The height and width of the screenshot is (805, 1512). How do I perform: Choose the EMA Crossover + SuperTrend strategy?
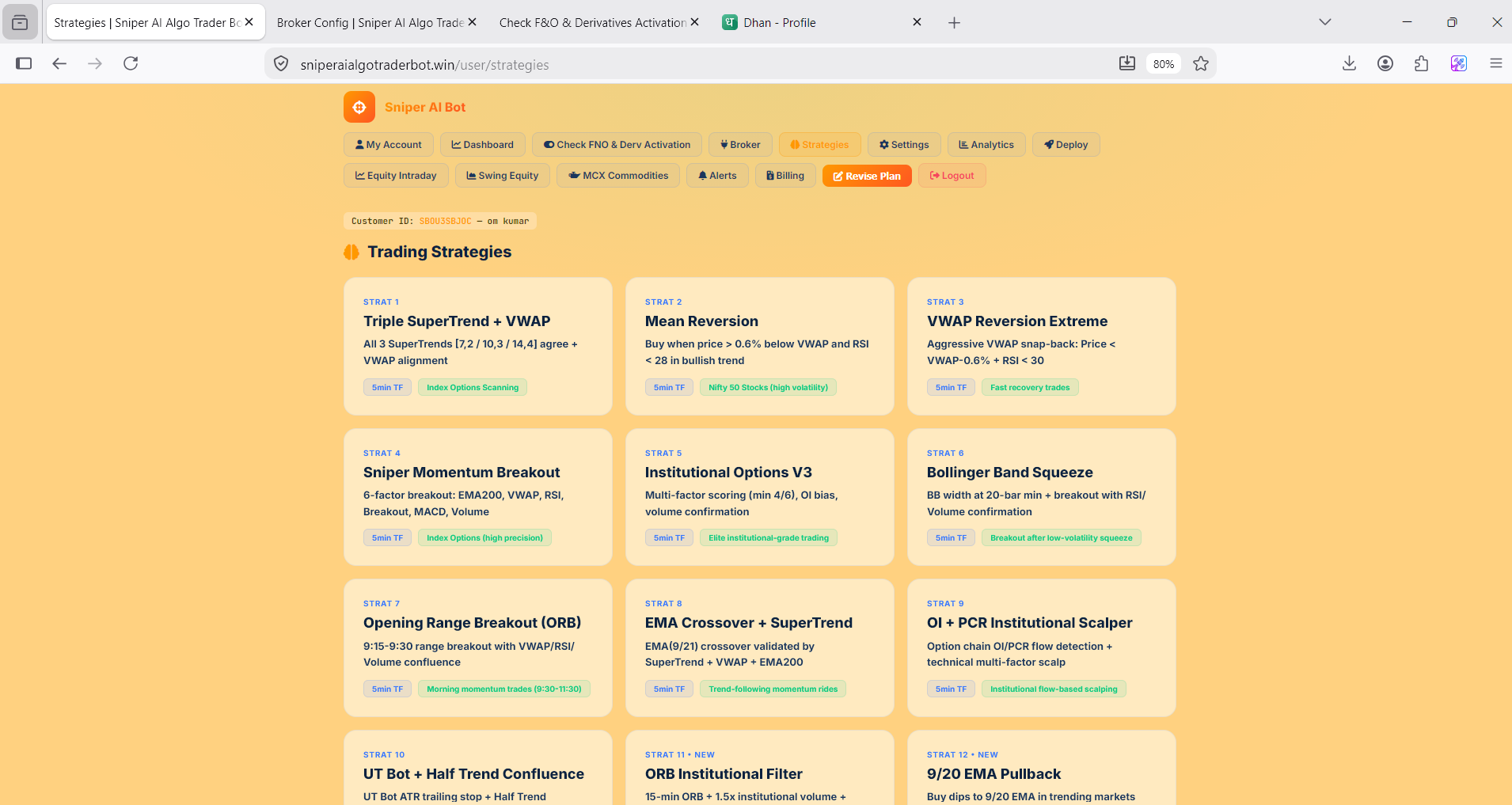coord(760,647)
